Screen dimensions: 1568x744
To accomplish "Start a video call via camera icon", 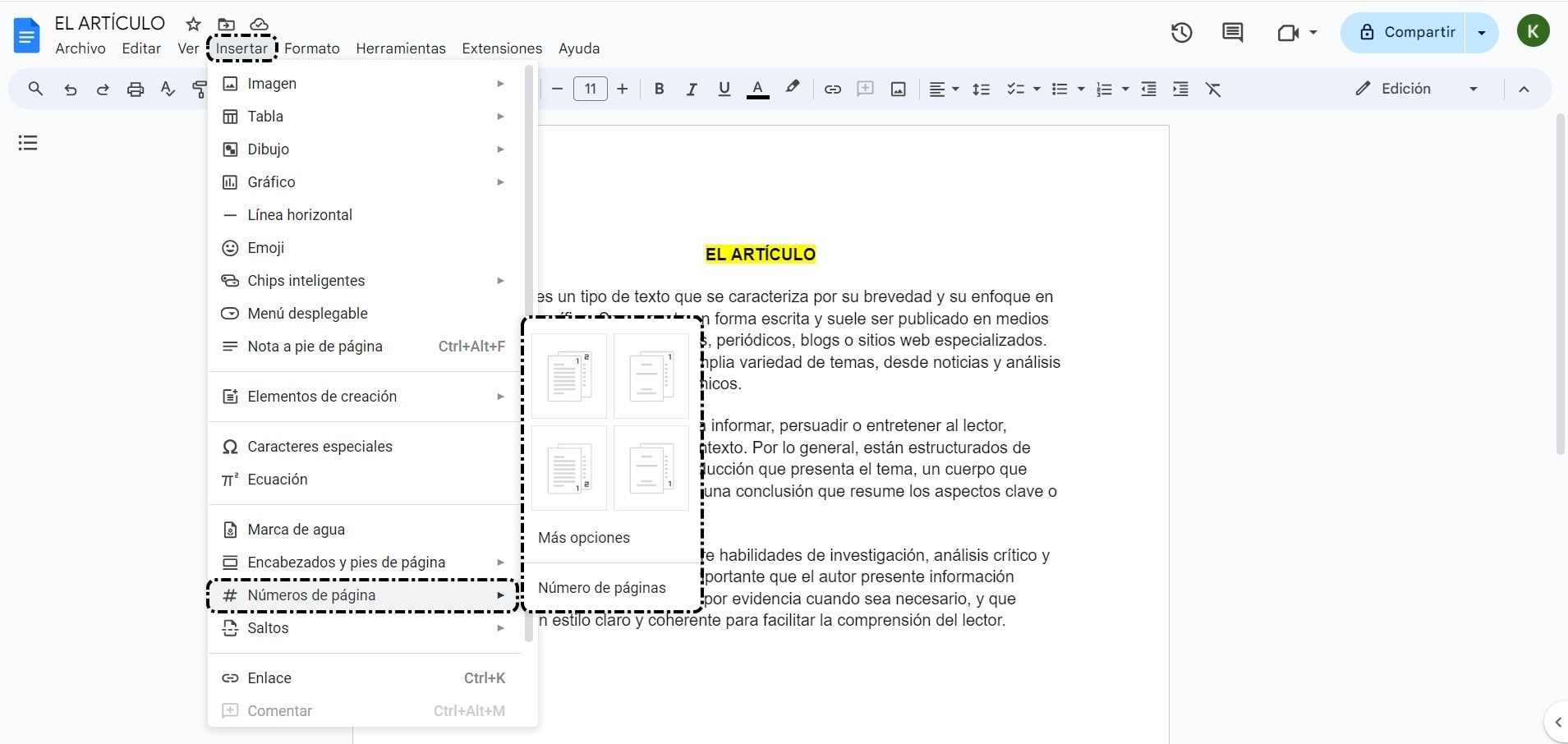I will [1288, 33].
